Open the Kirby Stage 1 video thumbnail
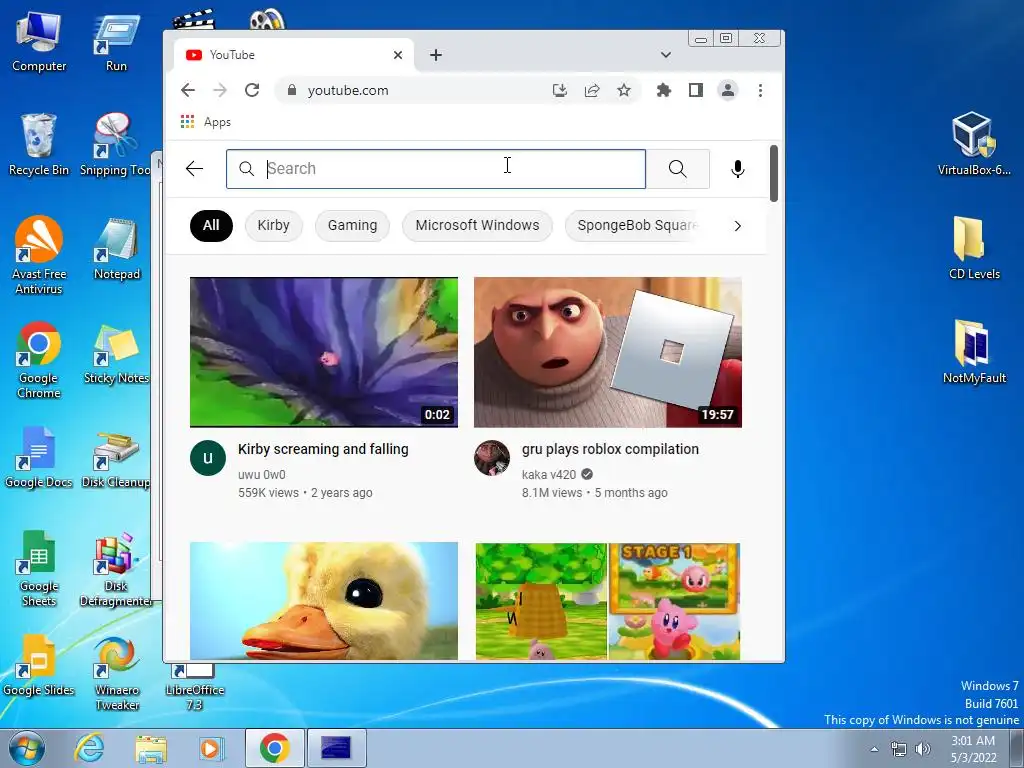 (x=607, y=601)
